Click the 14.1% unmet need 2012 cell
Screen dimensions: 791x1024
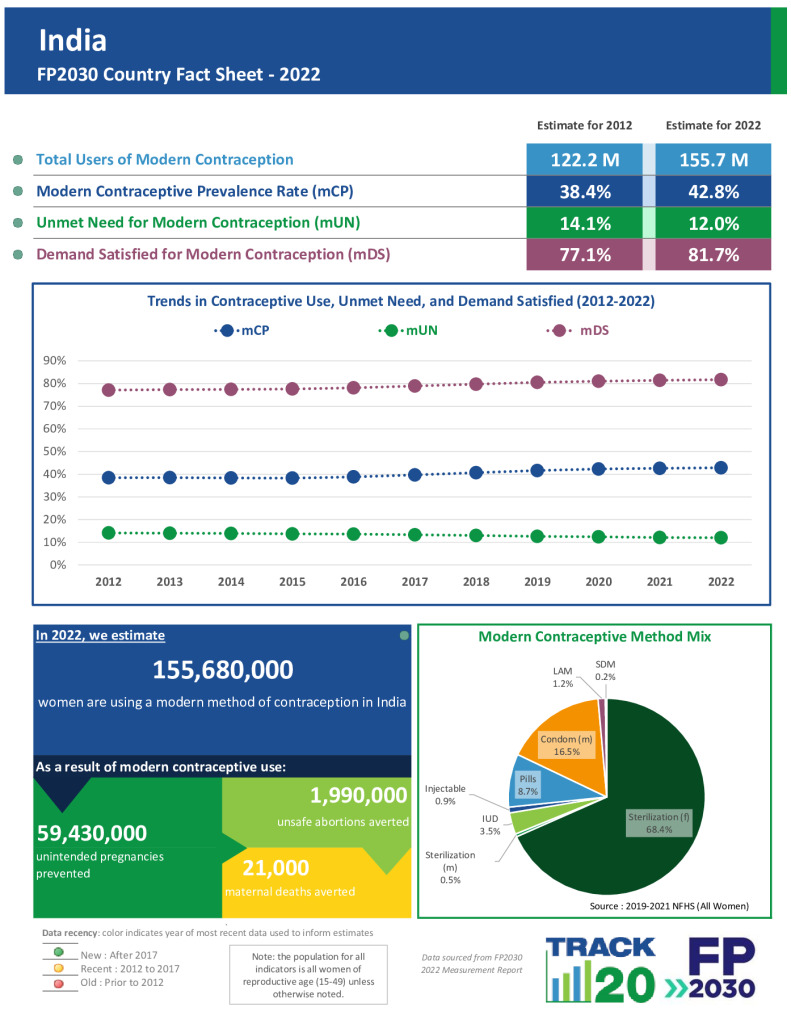click(x=585, y=223)
